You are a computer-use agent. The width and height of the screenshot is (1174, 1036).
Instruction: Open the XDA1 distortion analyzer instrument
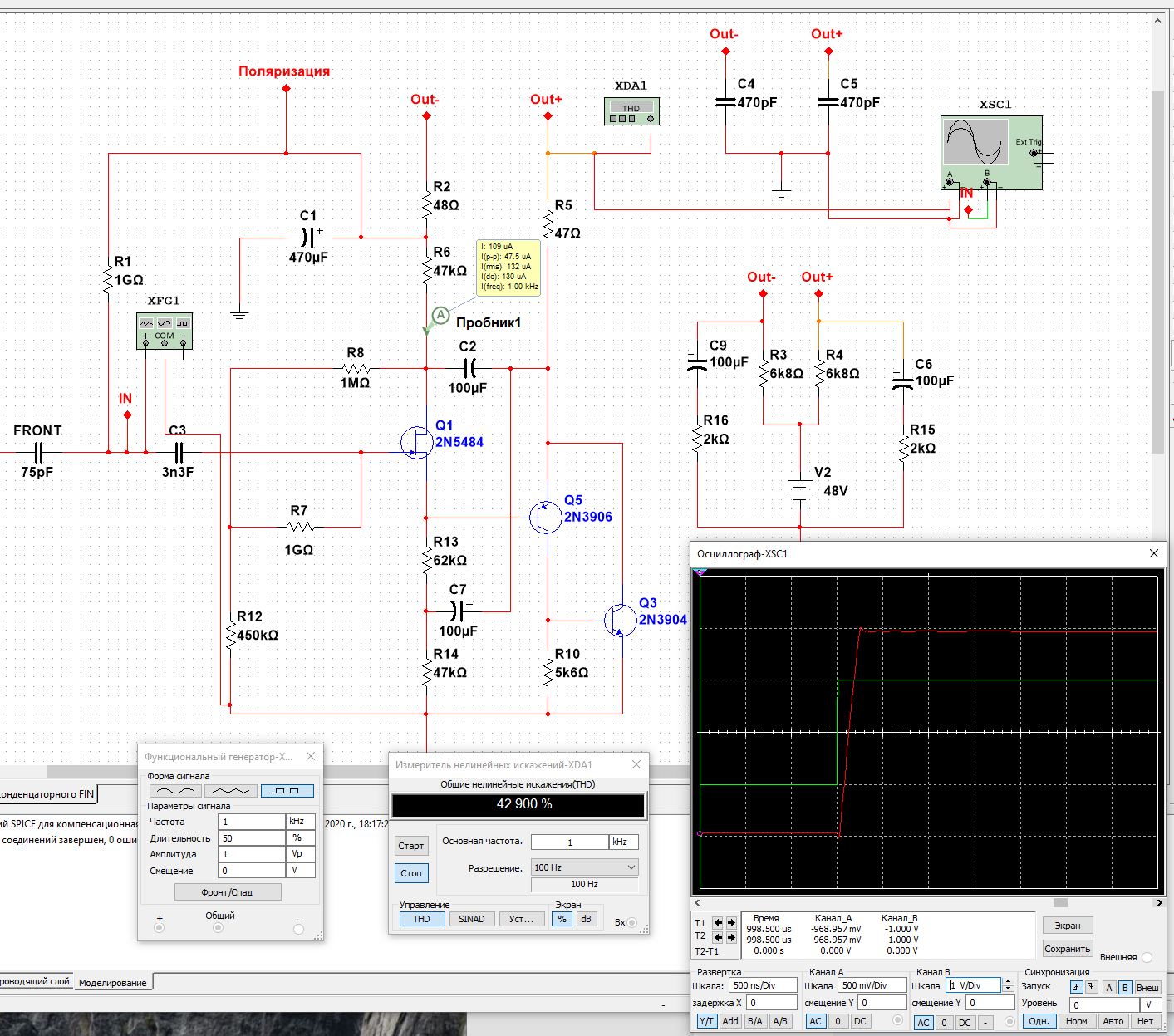click(631, 111)
